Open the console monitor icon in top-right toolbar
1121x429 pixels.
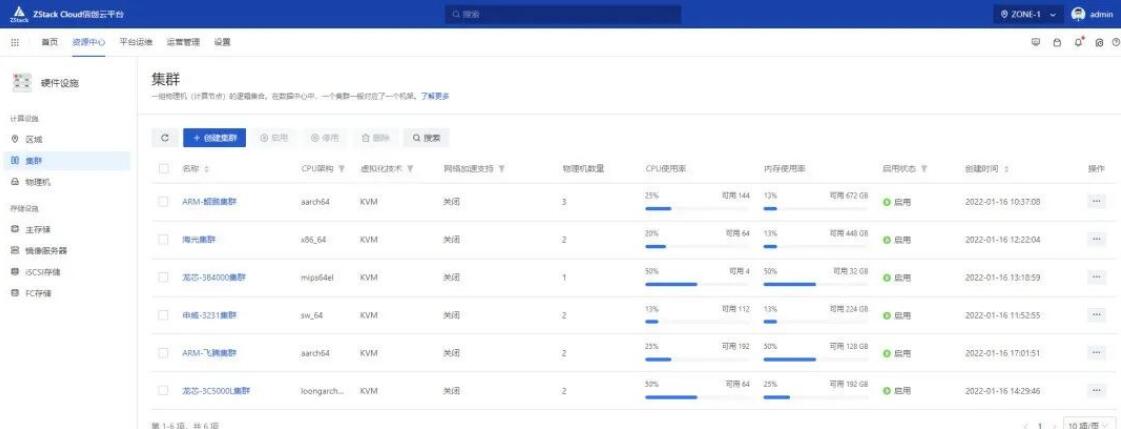click(1035, 42)
